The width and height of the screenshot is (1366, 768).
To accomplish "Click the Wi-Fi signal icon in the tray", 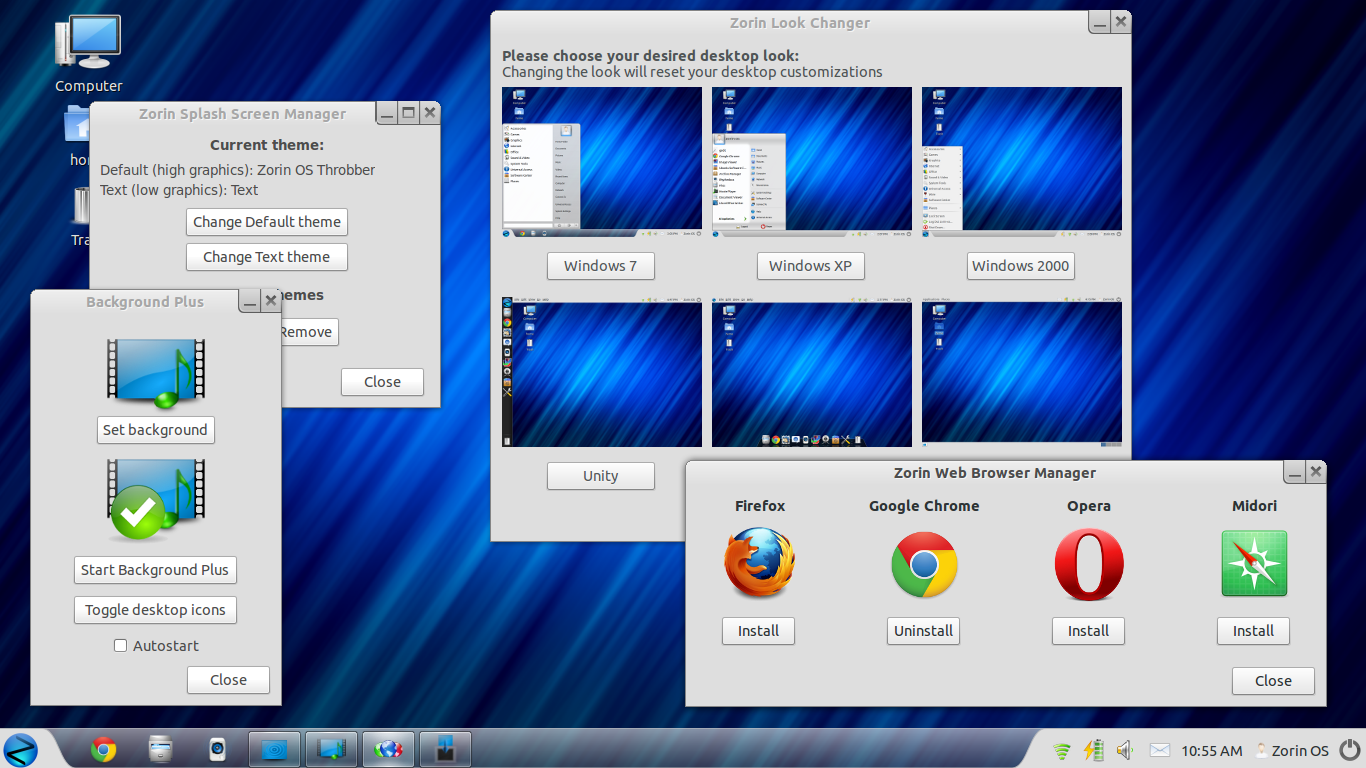I will (1060, 750).
